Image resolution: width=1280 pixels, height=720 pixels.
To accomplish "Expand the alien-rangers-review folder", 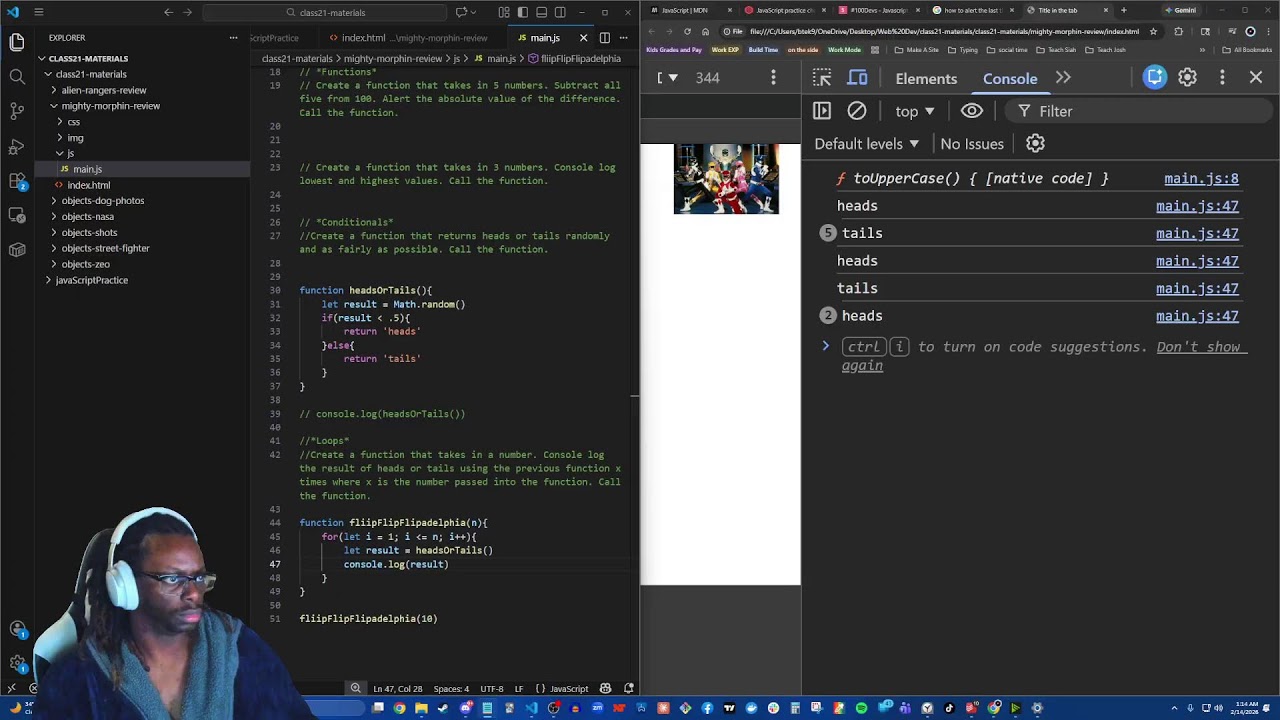I will click(x=103, y=90).
